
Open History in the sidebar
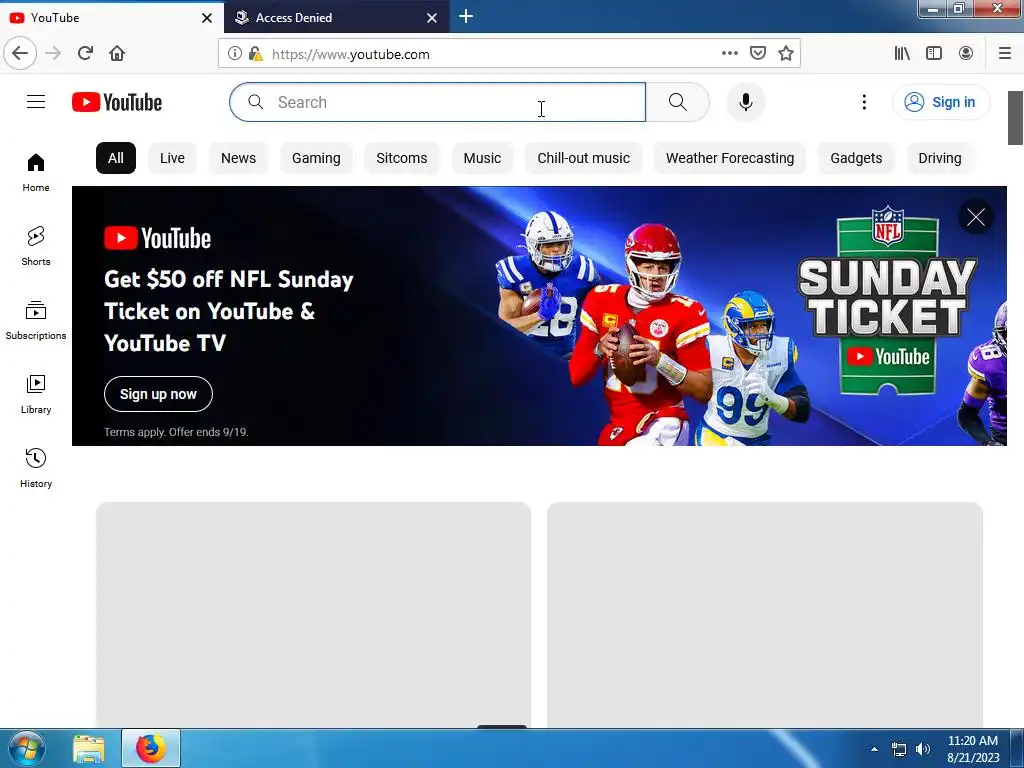point(36,468)
